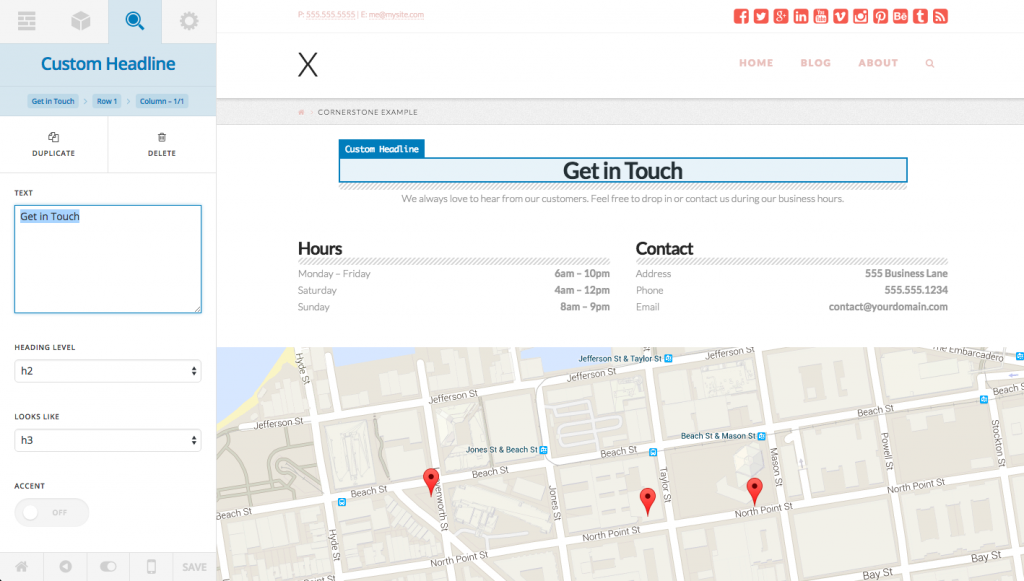
Task: Click the Inspector magnifier tab
Action: click(x=134, y=21)
